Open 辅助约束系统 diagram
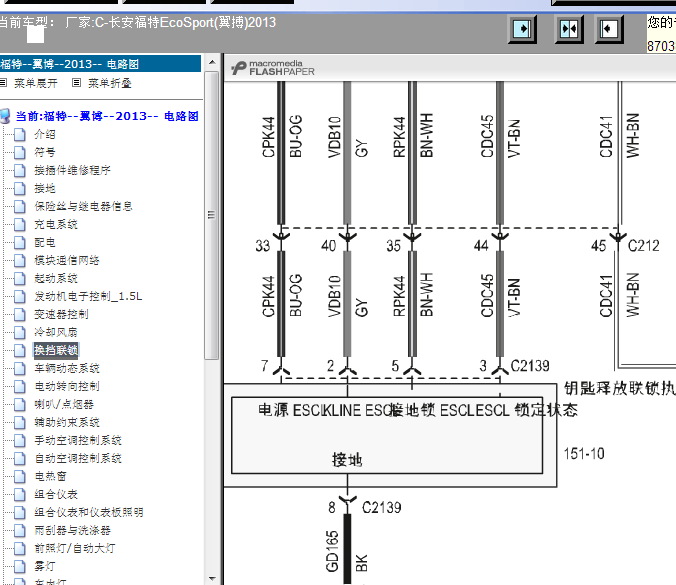Screen dimensions: 676x585 point(67,422)
